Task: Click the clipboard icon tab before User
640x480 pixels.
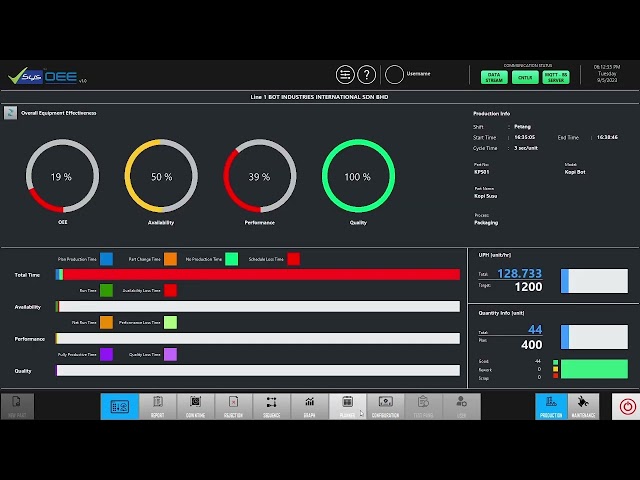Action: tap(423, 407)
